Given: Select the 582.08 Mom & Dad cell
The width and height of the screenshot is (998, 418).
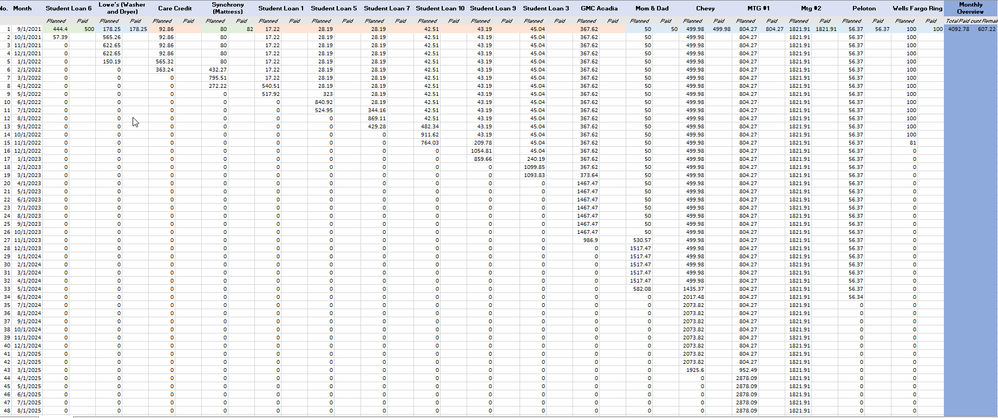Looking at the screenshot, I should [x=638, y=288].
